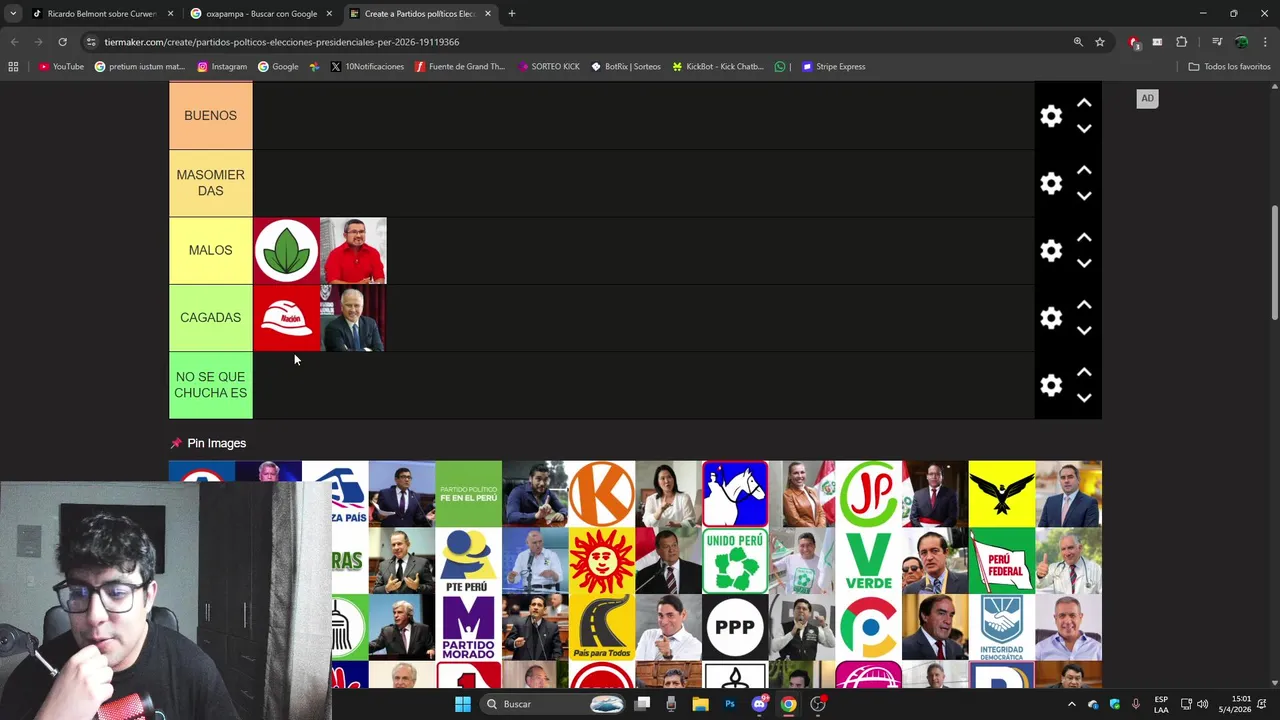Select the Integridad Democrática handshake logo

pyautogui.click(x=1002, y=627)
